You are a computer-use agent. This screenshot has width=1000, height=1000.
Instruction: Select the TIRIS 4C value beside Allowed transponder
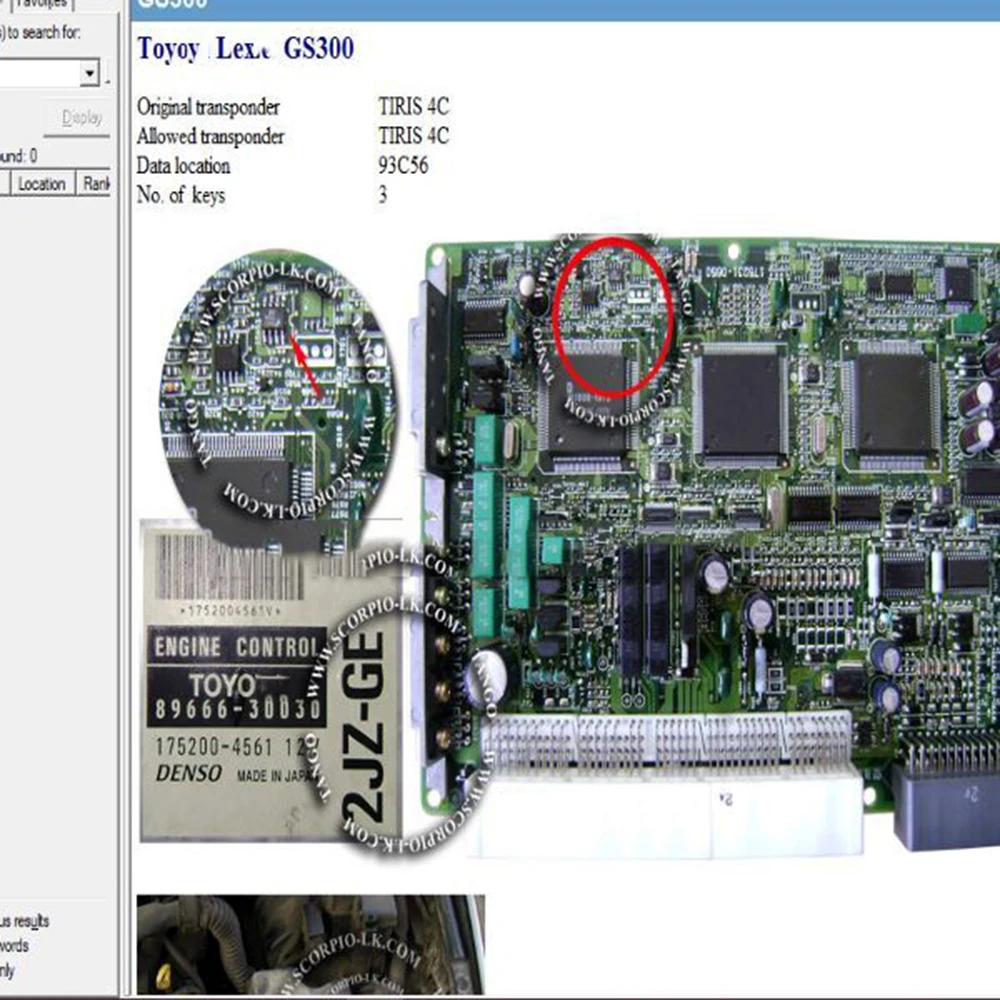pos(413,135)
